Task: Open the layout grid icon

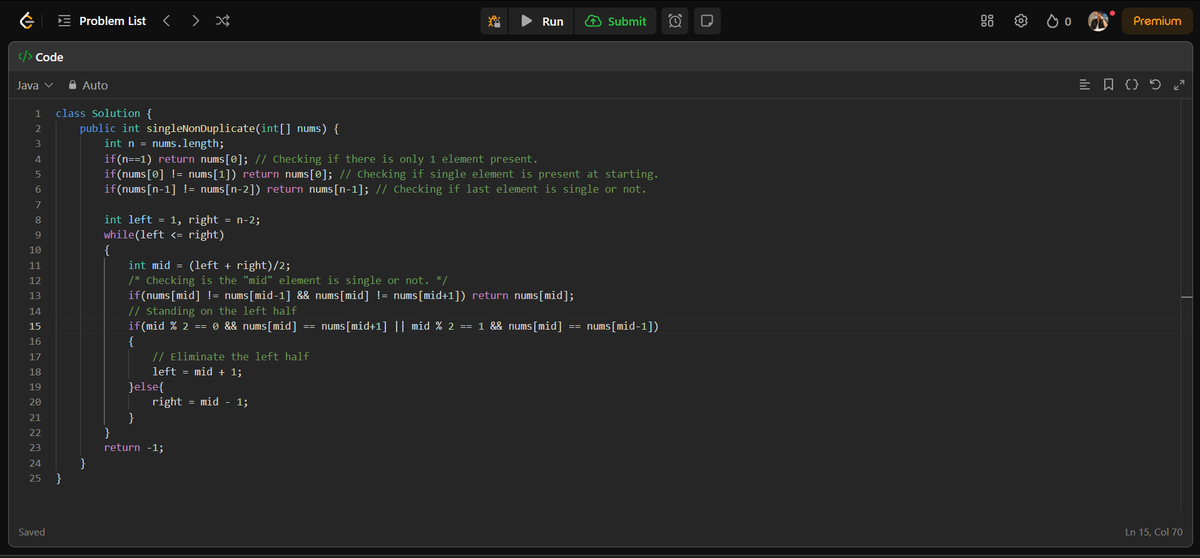Action: (x=987, y=21)
